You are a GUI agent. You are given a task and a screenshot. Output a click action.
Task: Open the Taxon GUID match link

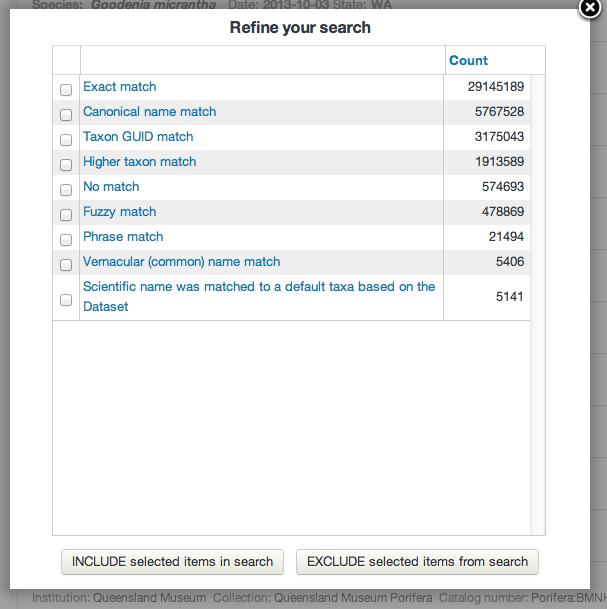coord(138,137)
